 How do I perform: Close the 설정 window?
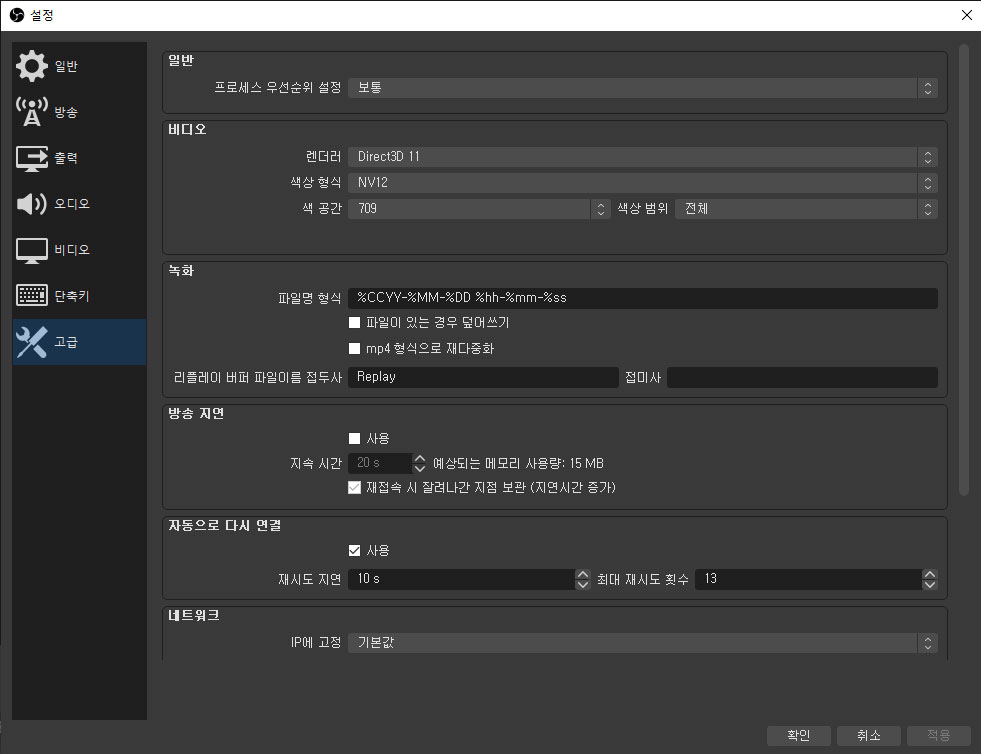966,15
